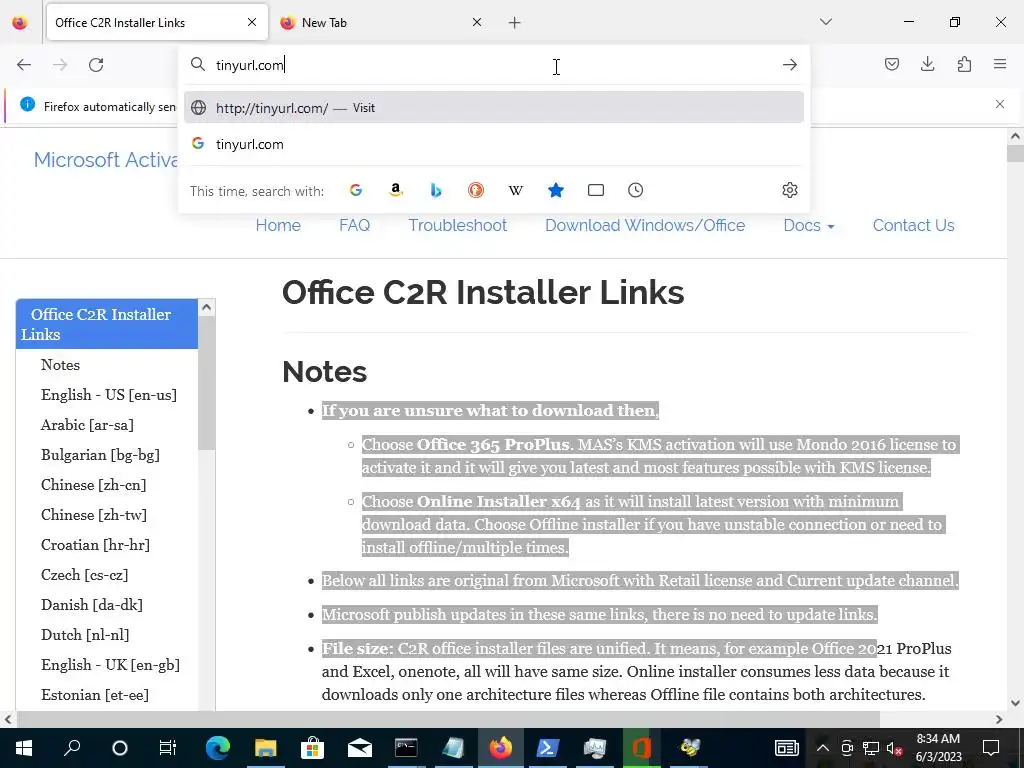Viewport: 1024px width, 768px height.
Task: Switch to Office C2R Installer Links tab
Action: click(x=157, y=23)
